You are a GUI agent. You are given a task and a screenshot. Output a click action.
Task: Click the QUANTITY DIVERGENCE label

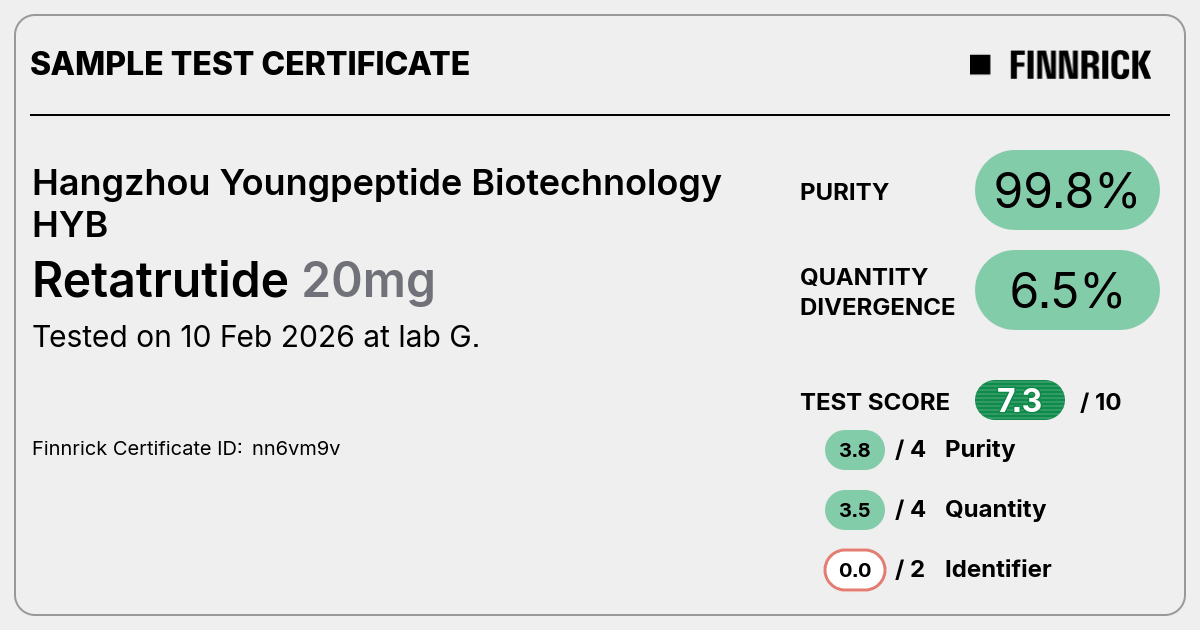tap(877, 291)
